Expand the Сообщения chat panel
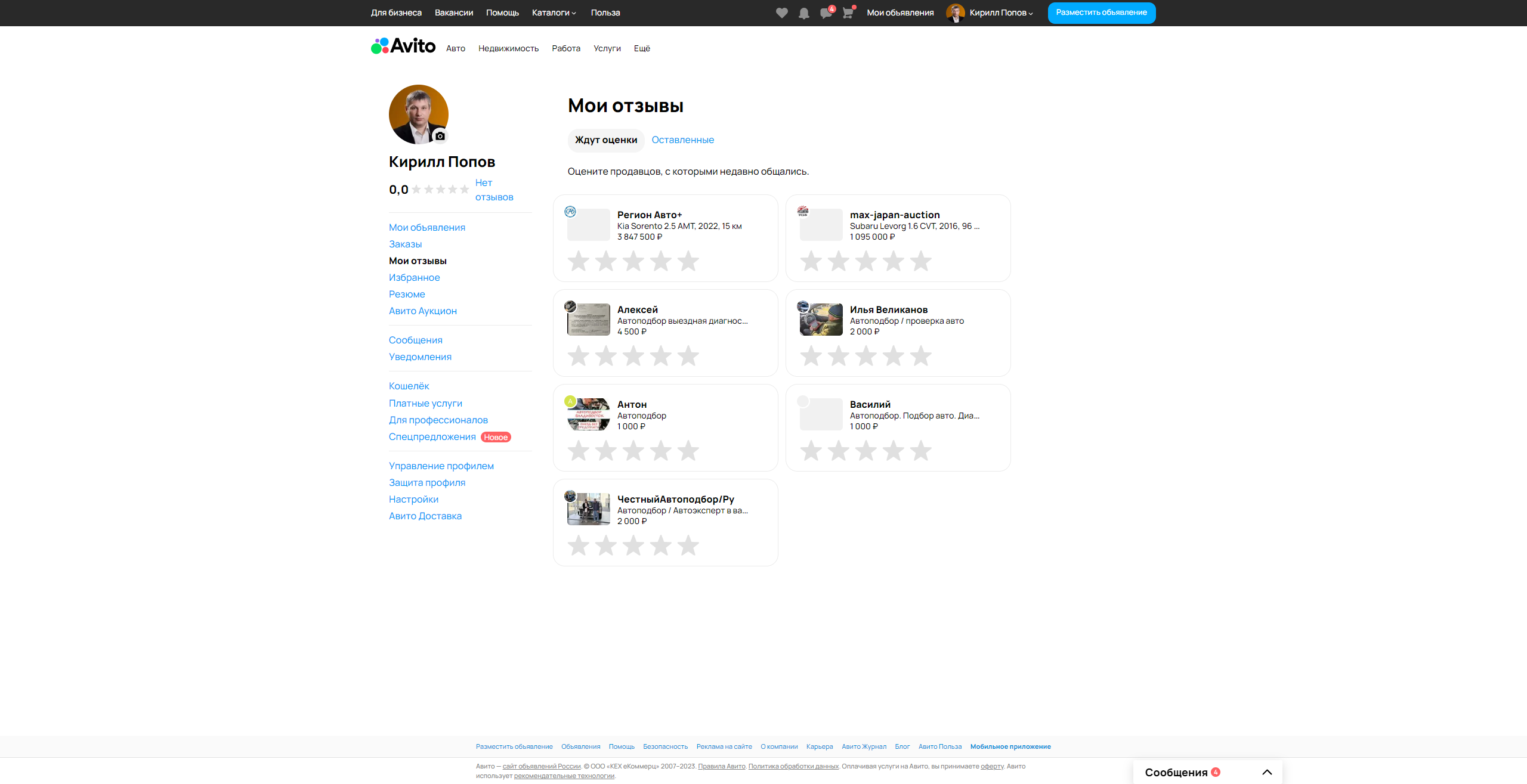 click(x=1267, y=772)
